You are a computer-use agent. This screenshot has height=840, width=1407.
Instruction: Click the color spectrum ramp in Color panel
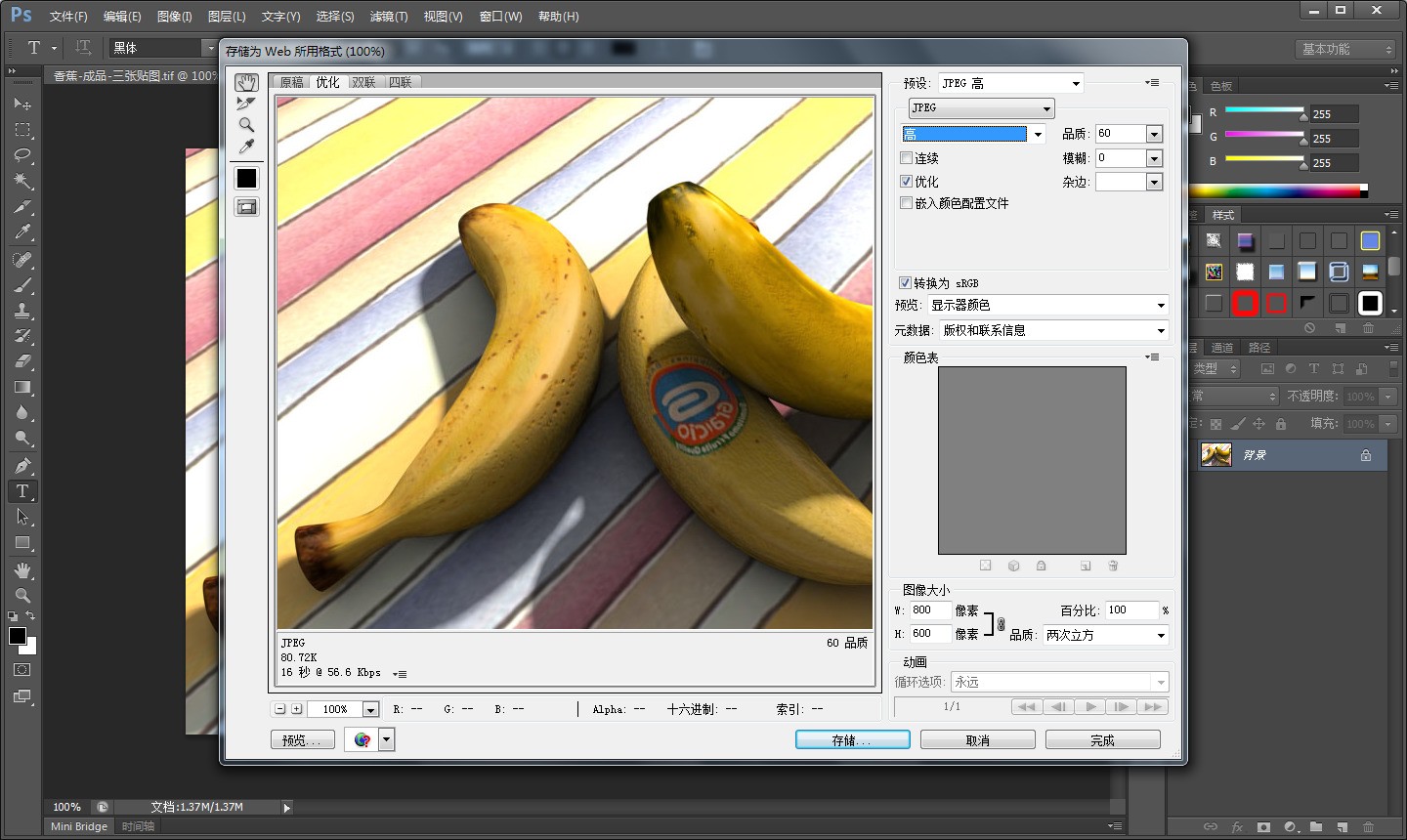coord(1278,190)
